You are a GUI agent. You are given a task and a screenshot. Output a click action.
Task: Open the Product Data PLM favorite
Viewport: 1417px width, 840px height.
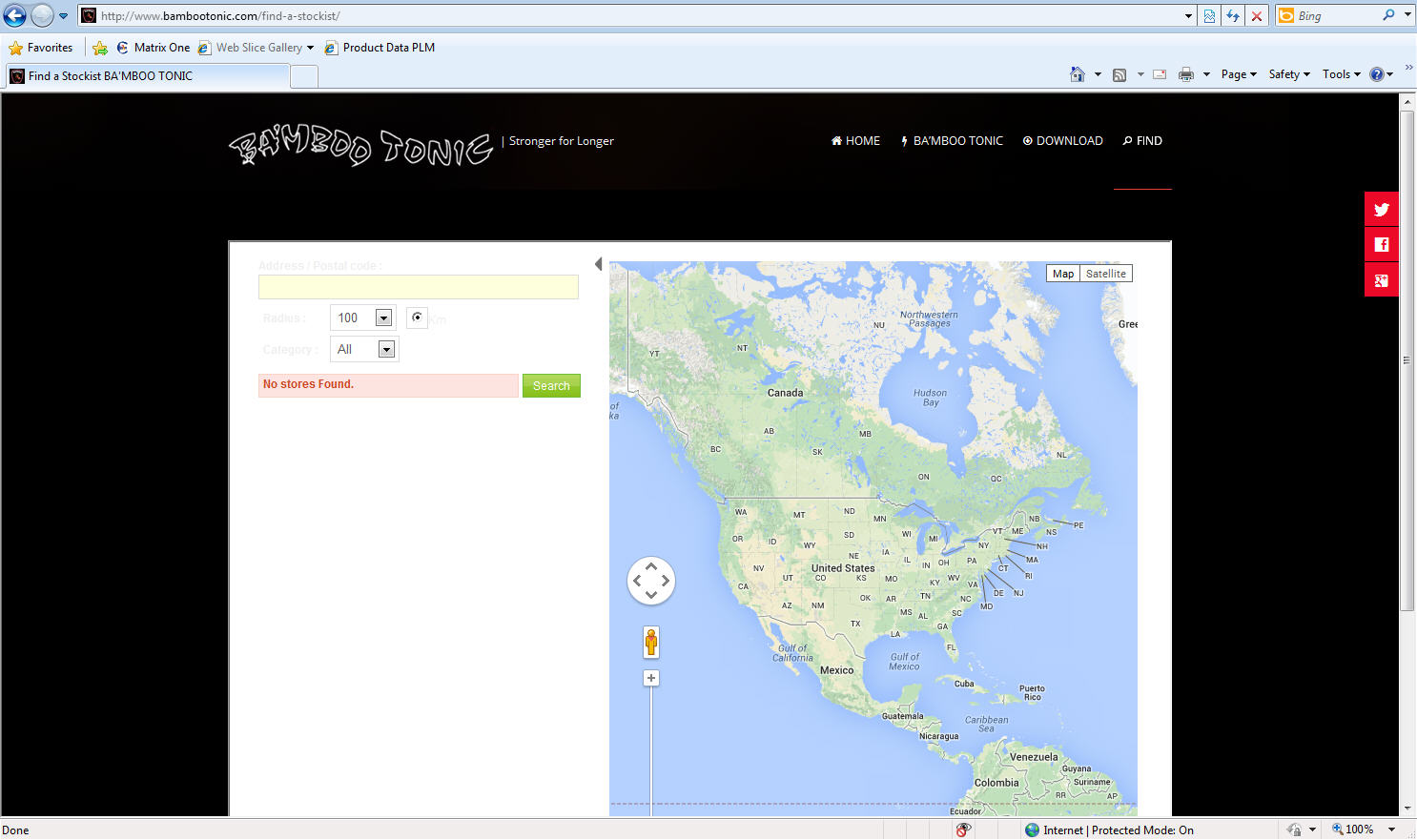coord(380,48)
